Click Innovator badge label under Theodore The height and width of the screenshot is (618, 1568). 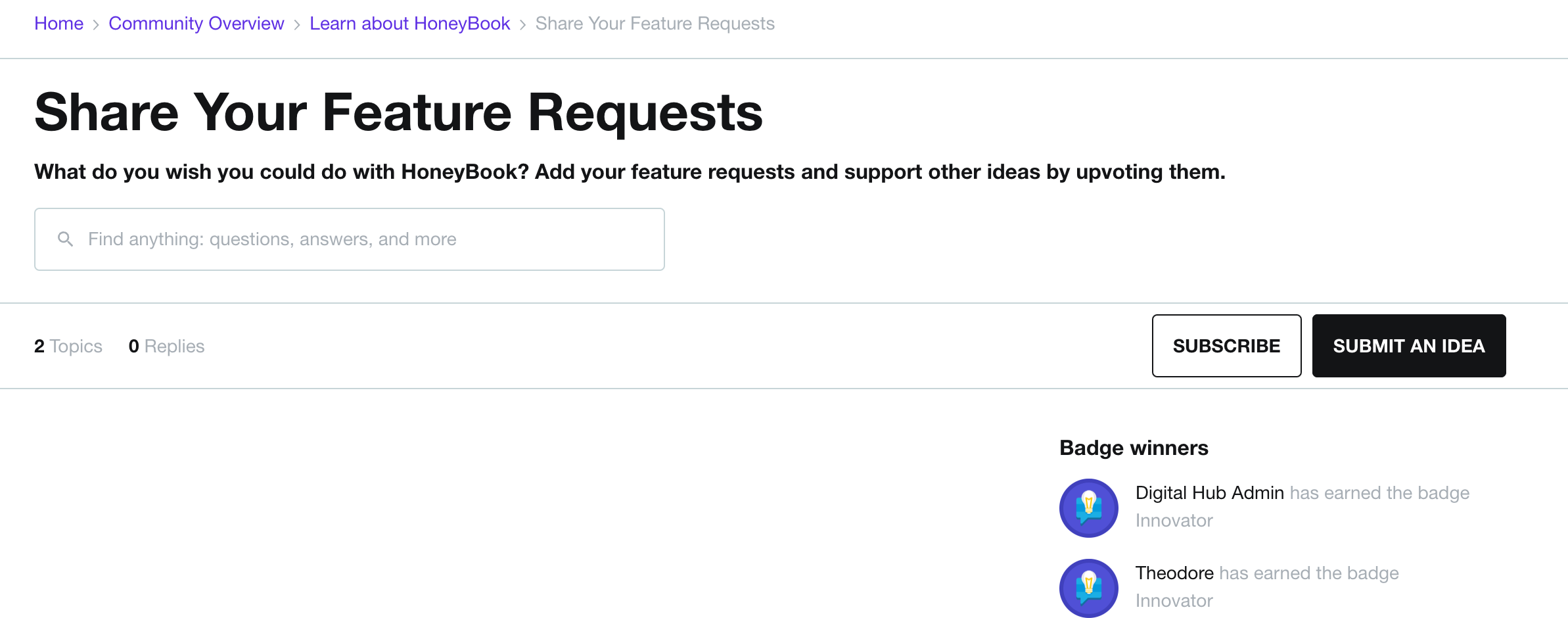pos(1174,601)
